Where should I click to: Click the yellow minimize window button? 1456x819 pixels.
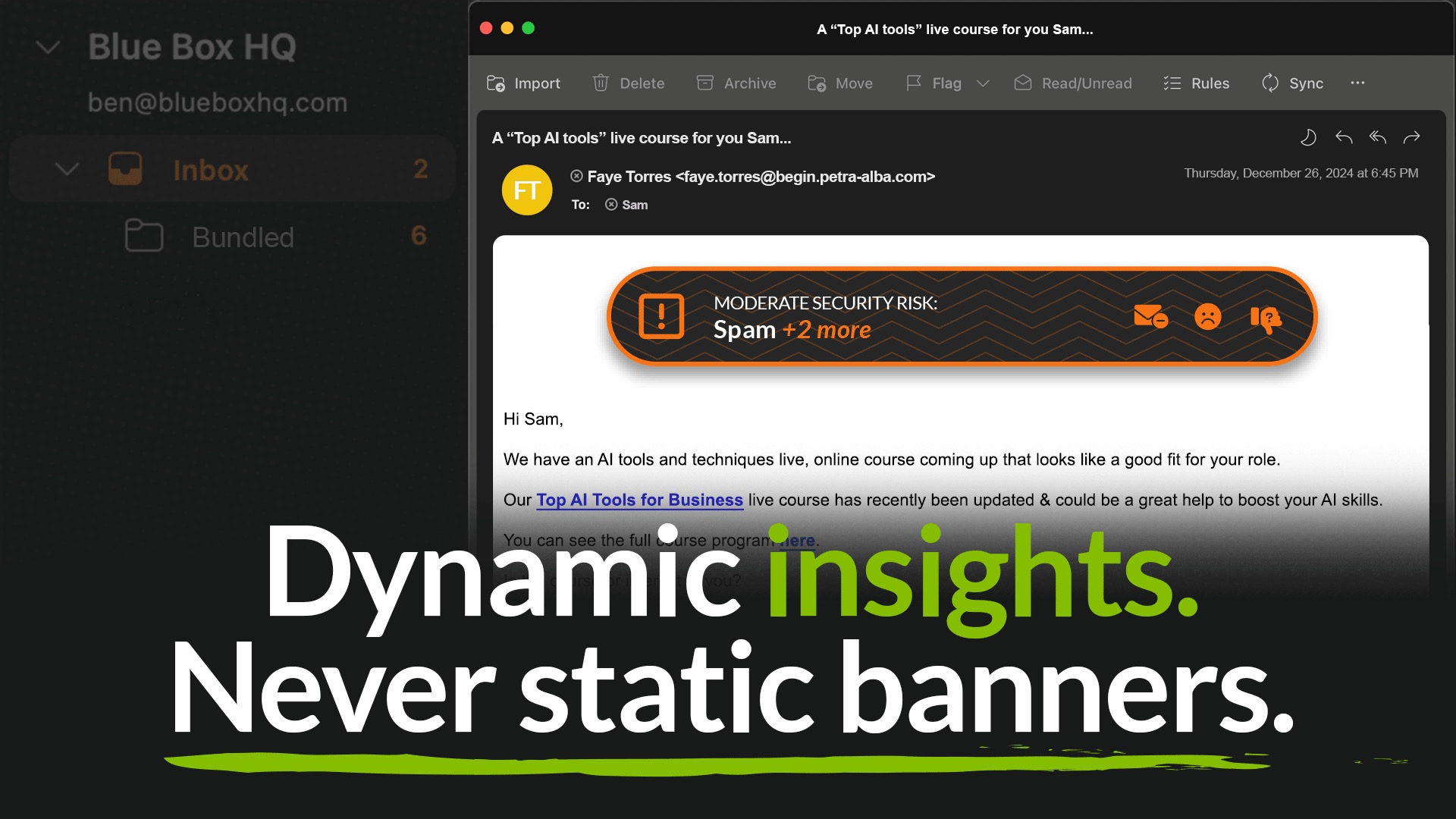[x=507, y=28]
